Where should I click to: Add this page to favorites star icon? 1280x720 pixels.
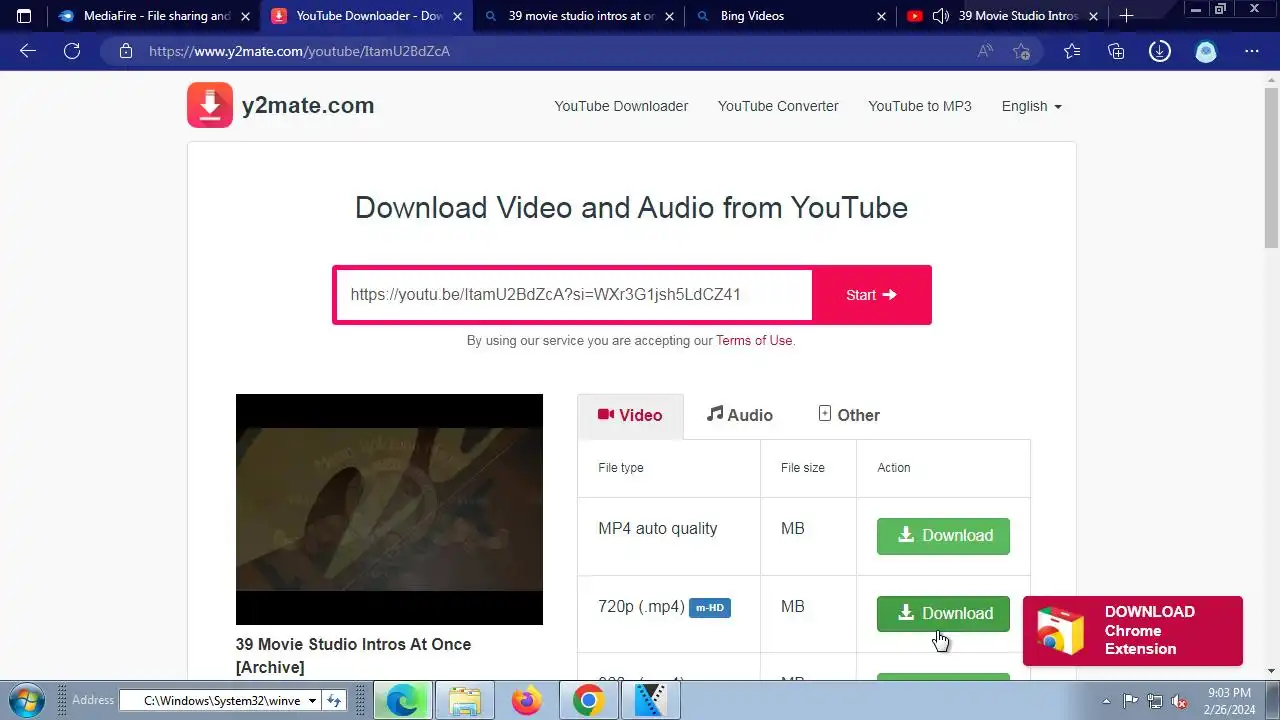click(1021, 51)
